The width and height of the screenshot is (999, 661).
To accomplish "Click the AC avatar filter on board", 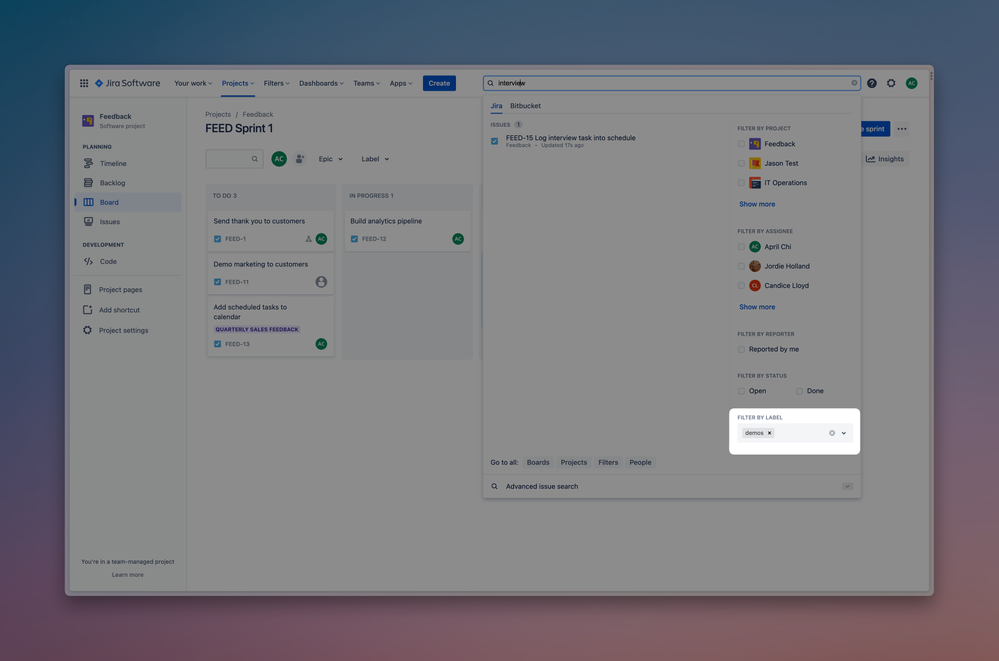I will (279, 159).
